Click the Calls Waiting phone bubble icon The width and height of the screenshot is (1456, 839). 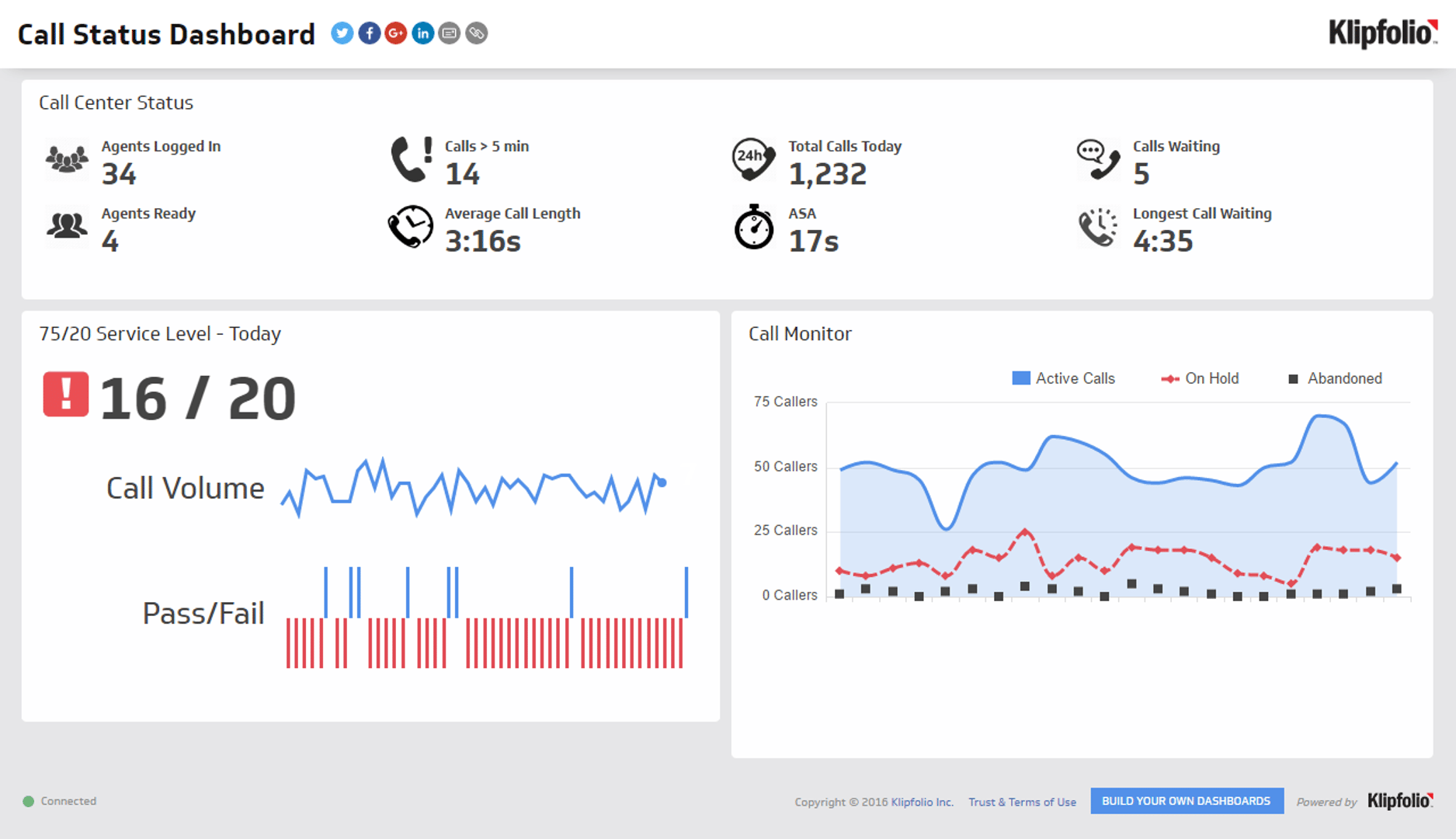pyautogui.click(x=1097, y=159)
